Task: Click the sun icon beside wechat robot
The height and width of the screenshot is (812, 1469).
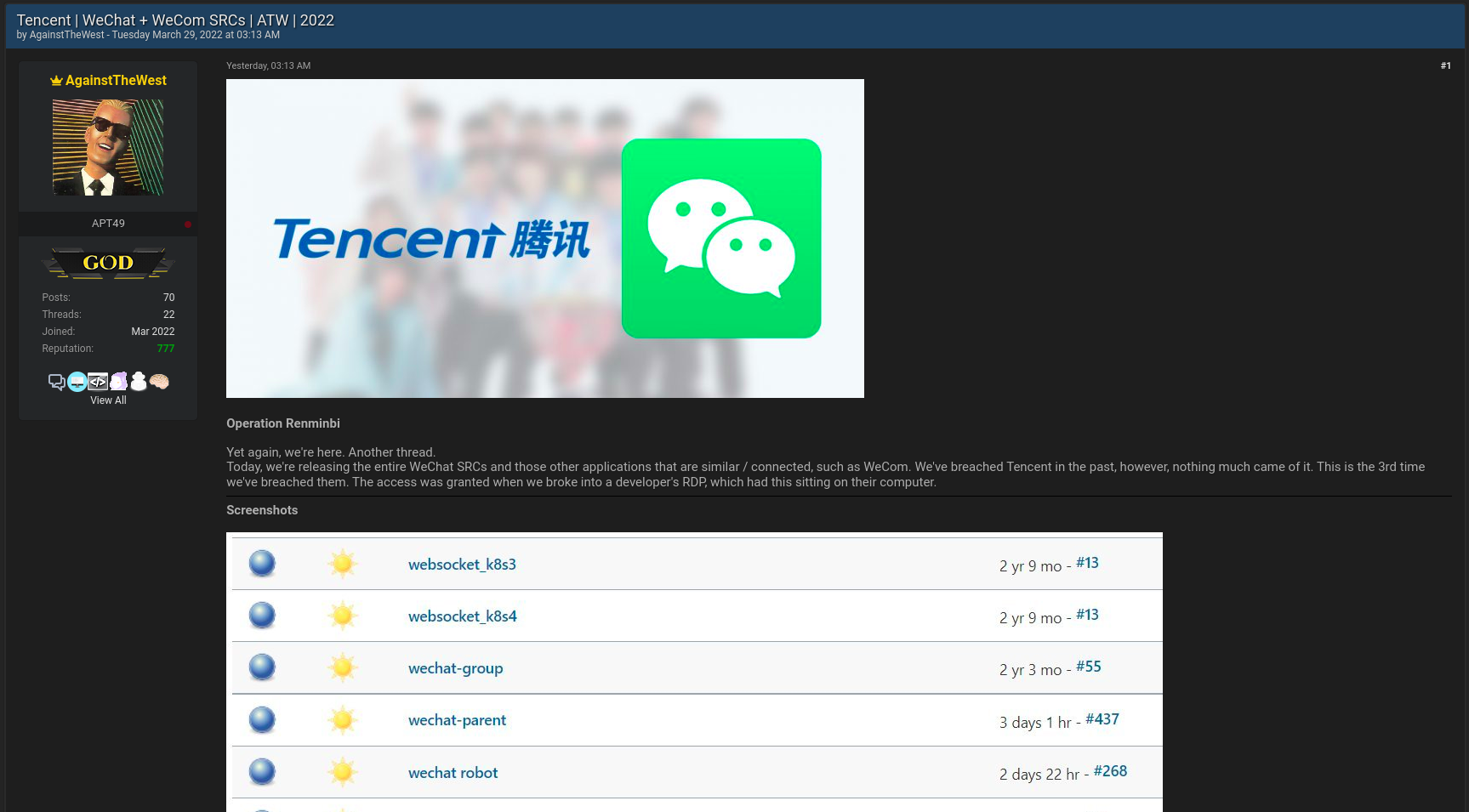Action: (343, 772)
